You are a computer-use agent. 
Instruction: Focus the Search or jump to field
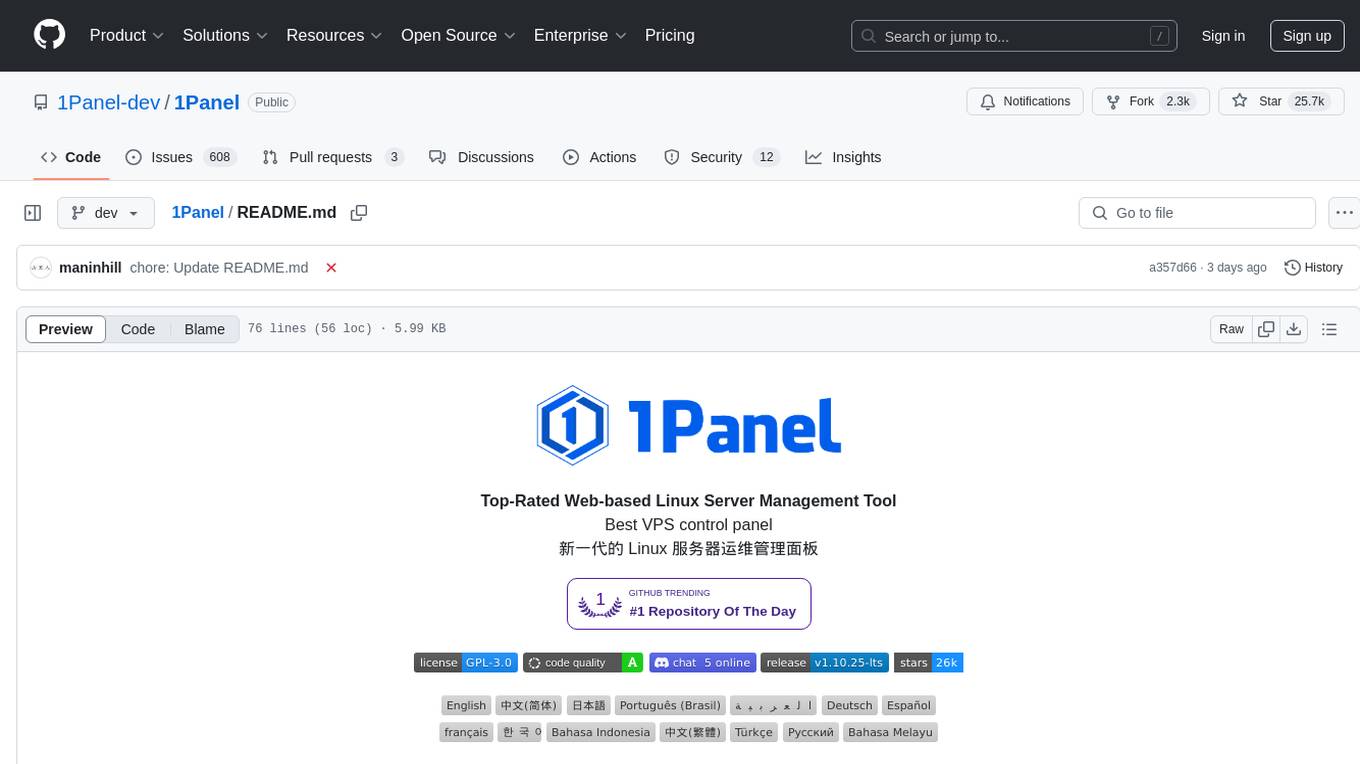tap(1014, 36)
